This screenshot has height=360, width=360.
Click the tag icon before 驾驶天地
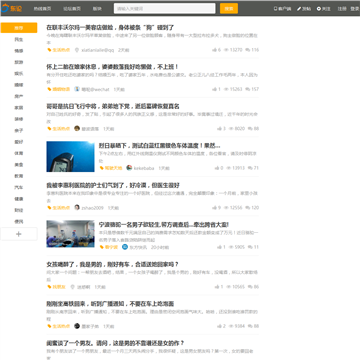(102, 168)
